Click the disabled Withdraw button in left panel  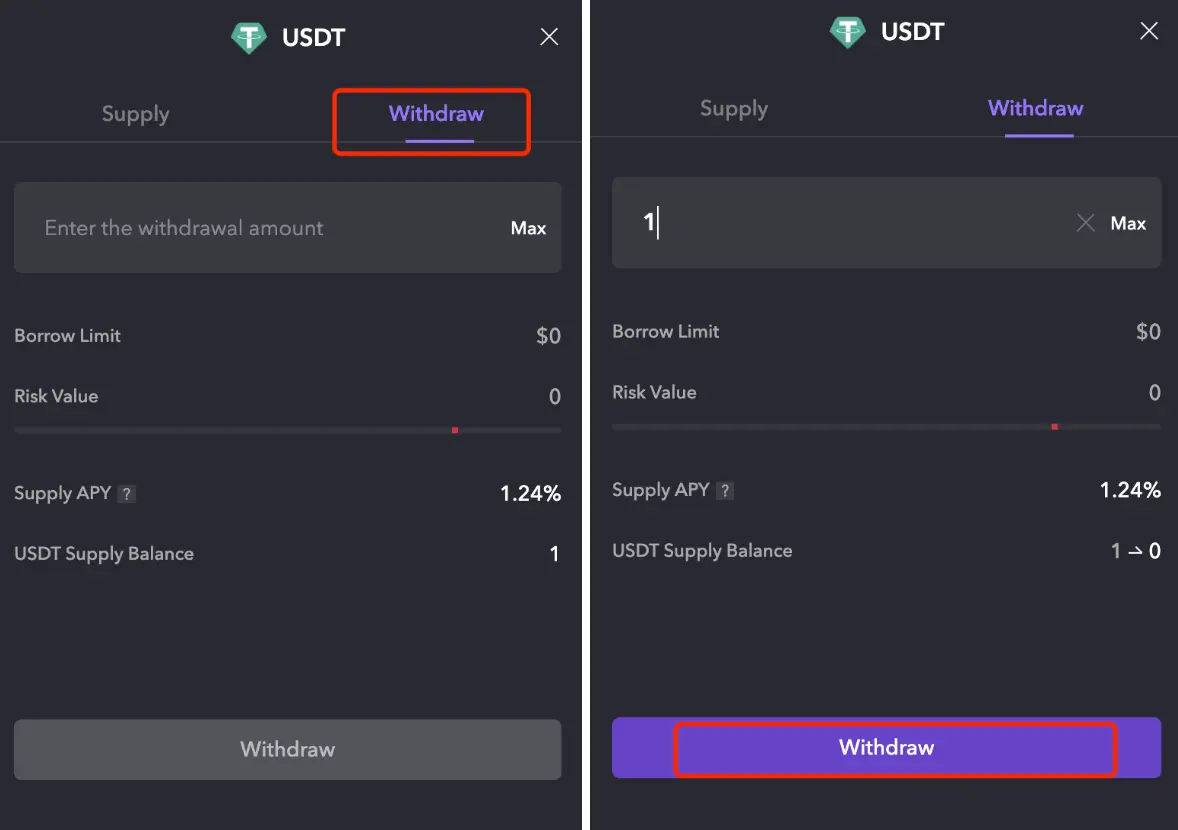click(x=287, y=748)
